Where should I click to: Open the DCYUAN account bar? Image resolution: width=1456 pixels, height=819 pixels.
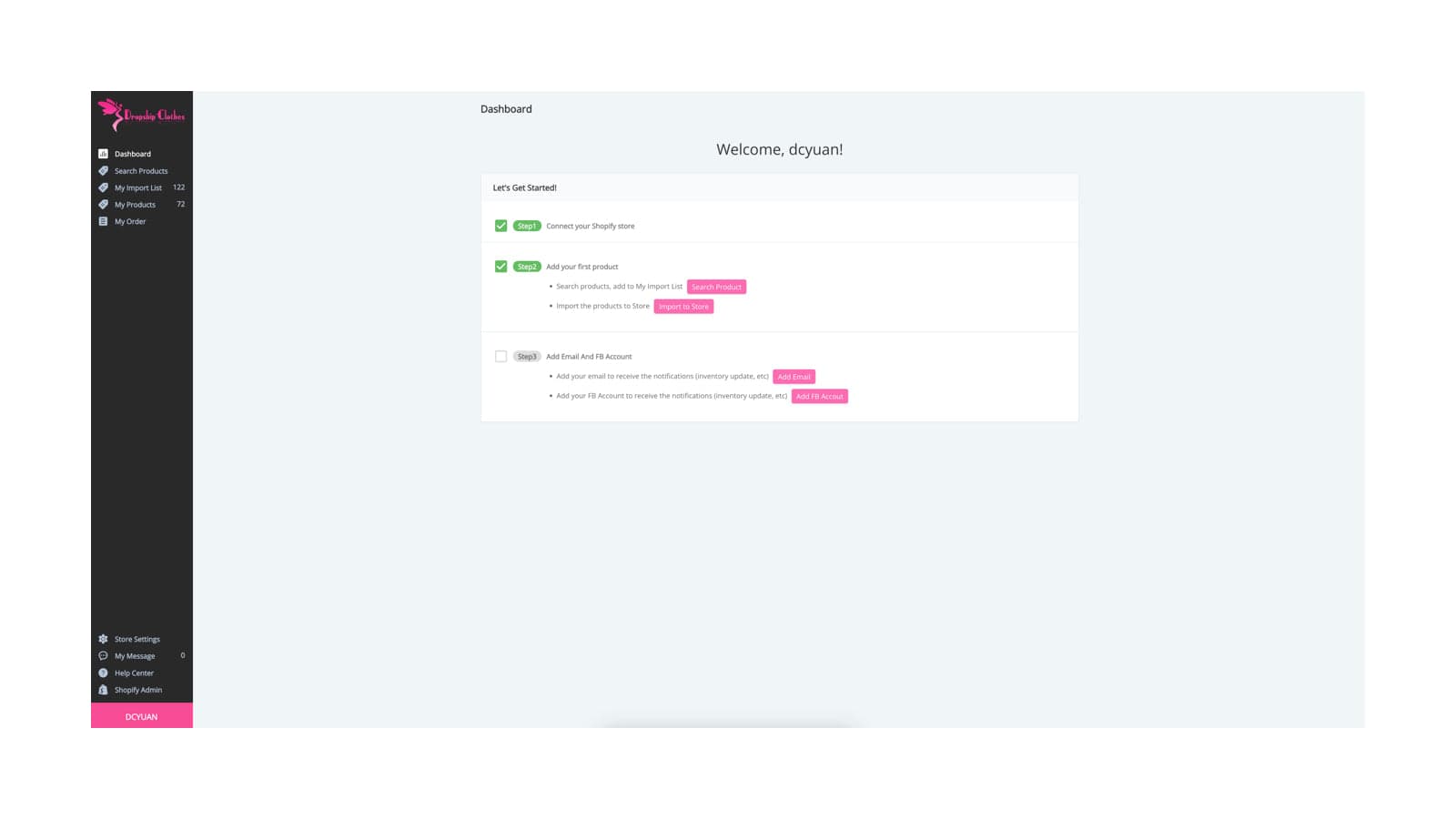tap(141, 716)
